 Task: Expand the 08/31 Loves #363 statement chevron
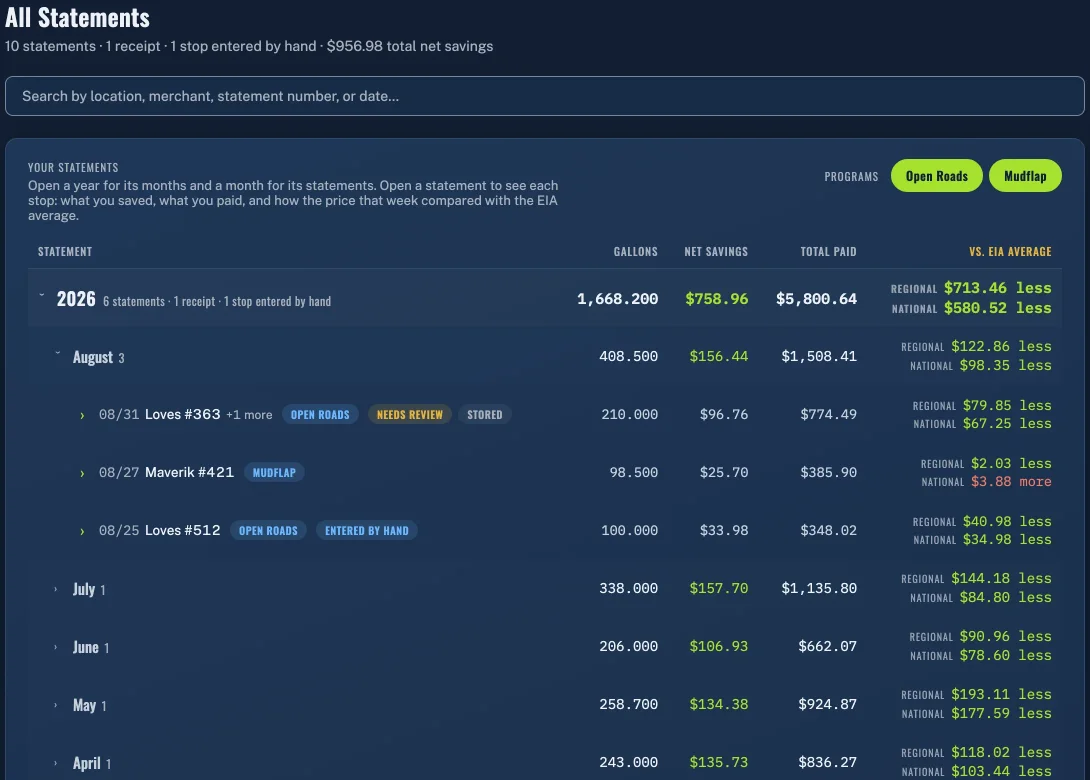(x=82, y=415)
